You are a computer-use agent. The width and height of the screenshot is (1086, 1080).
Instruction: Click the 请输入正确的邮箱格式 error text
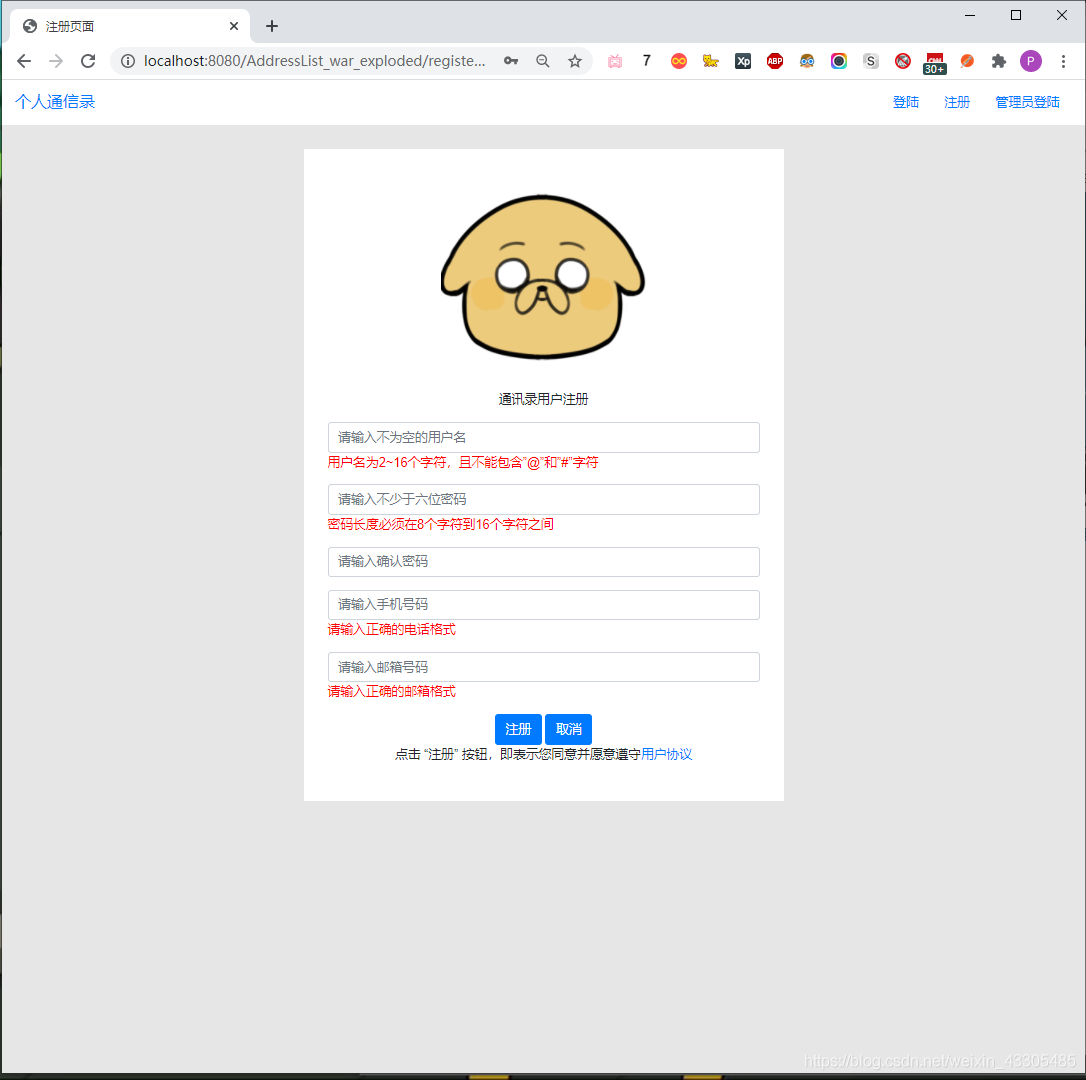391,691
